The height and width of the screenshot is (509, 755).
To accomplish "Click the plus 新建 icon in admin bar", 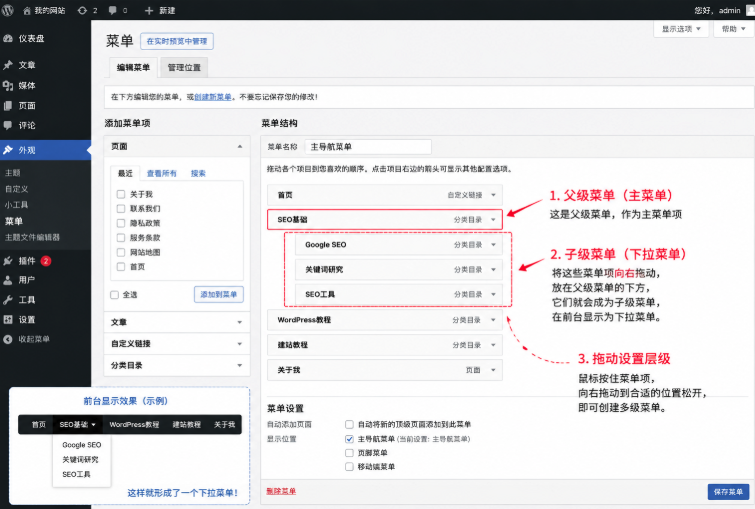I will [149, 11].
